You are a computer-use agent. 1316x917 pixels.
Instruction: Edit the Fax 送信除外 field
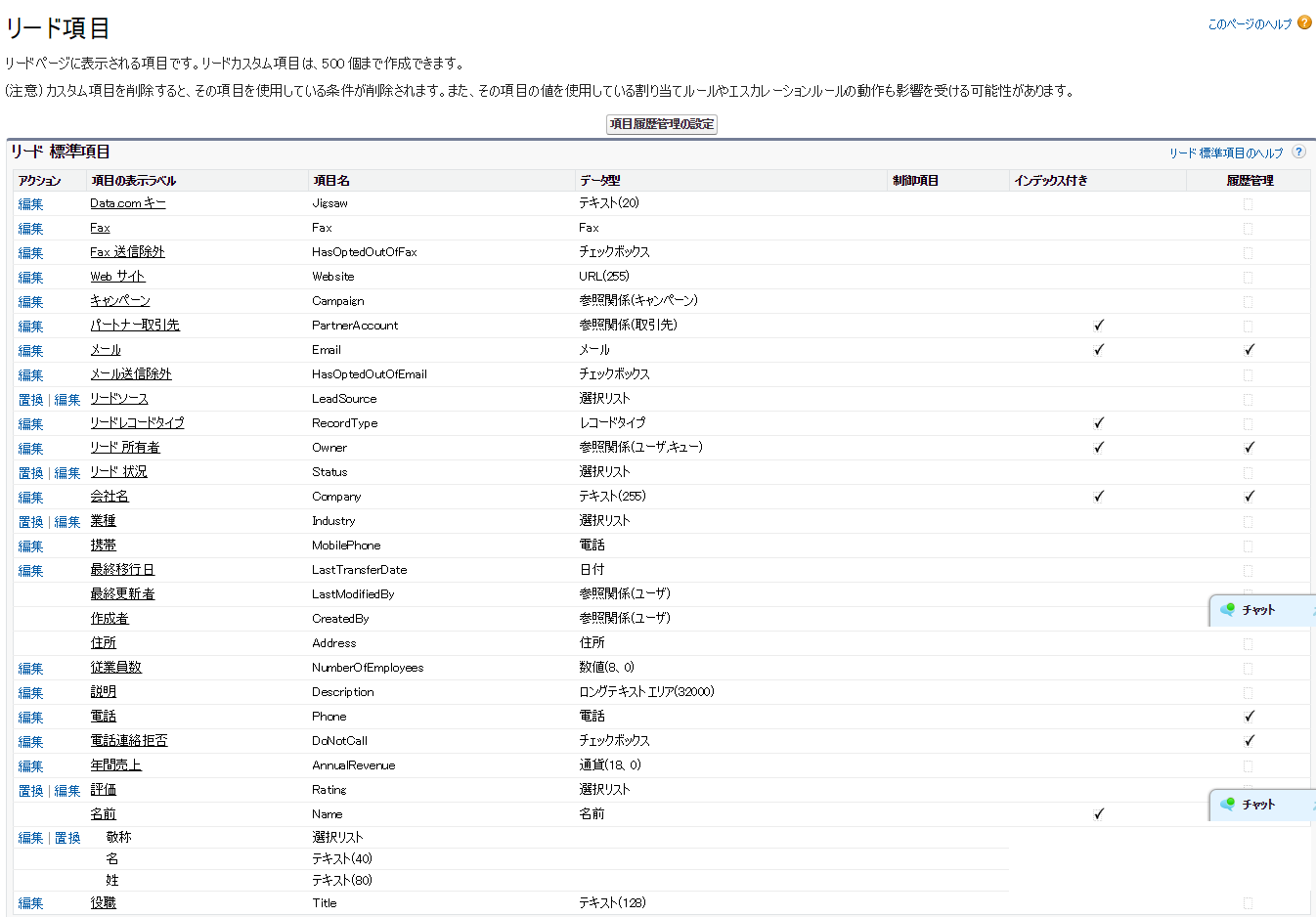tap(31, 253)
